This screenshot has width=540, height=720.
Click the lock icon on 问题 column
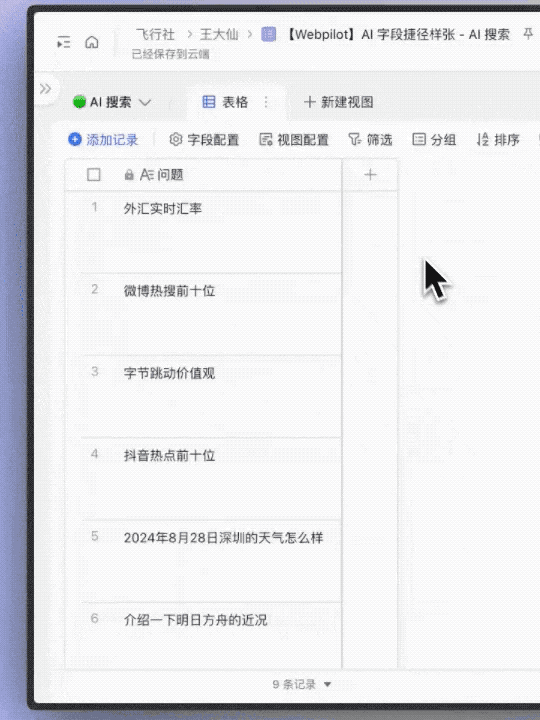tap(129, 175)
